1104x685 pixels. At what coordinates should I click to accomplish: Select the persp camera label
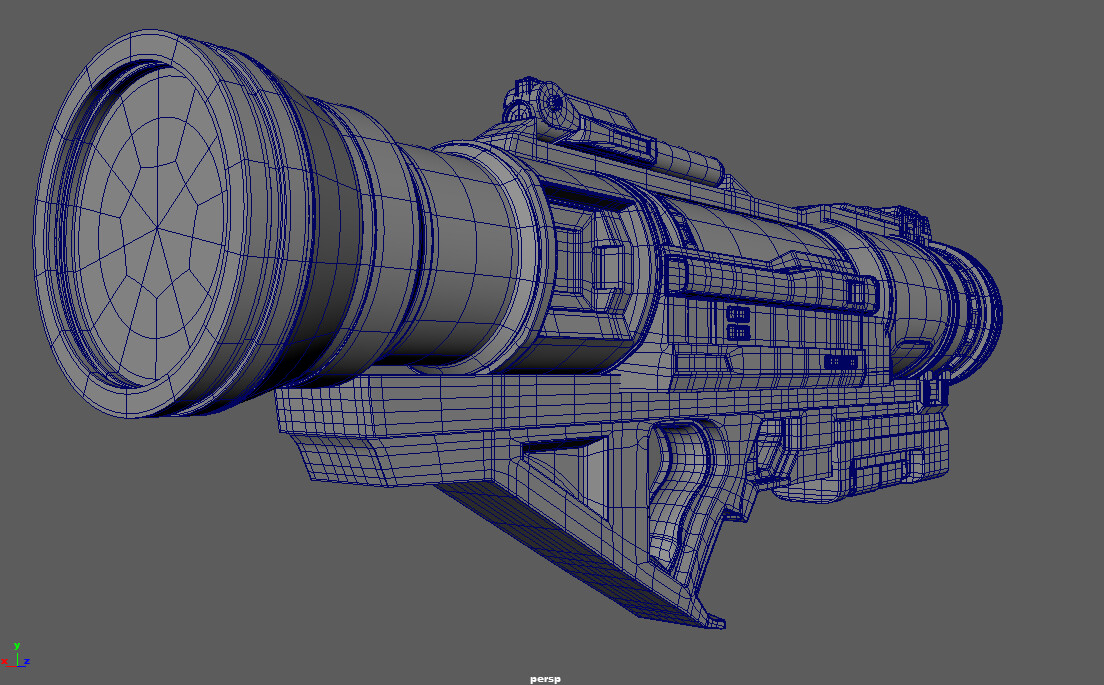[x=544, y=677]
